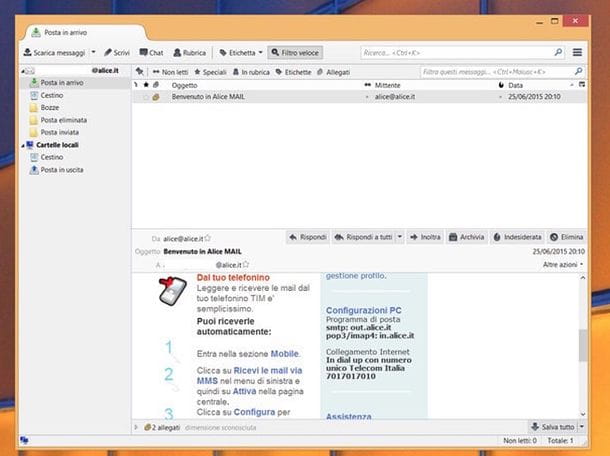Select the Posta in arrivo tab
This screenshot has height=456, width=610.
pos(68,33)
